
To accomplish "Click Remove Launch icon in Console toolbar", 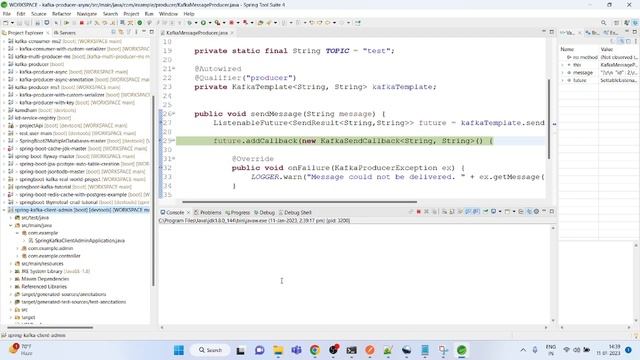I will (427, 212).
